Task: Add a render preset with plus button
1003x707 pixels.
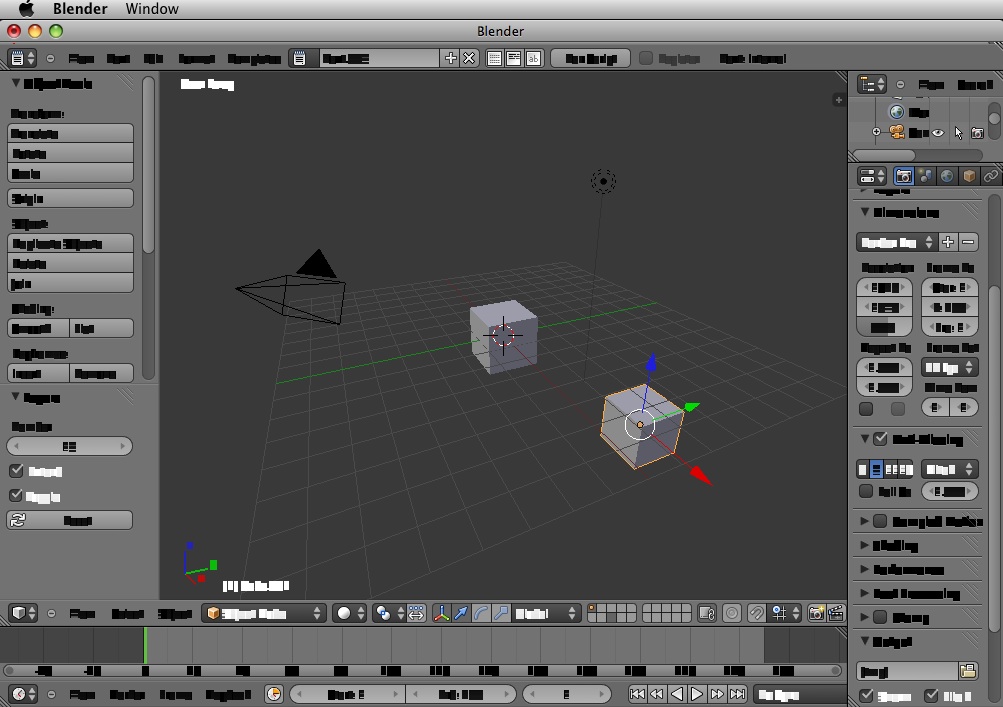Action: (x=948, y=242)
